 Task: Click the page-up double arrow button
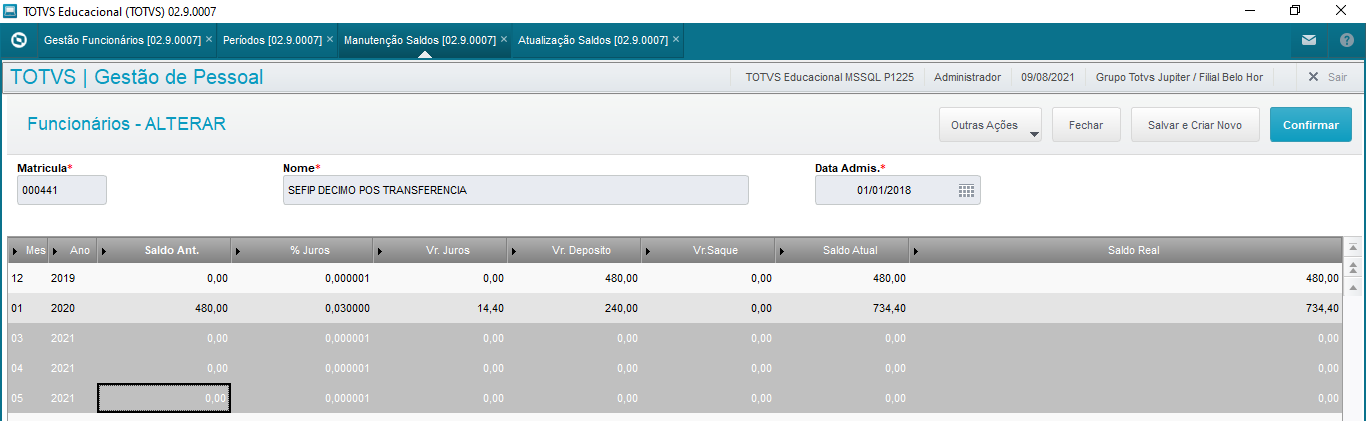coord(1354,267)
